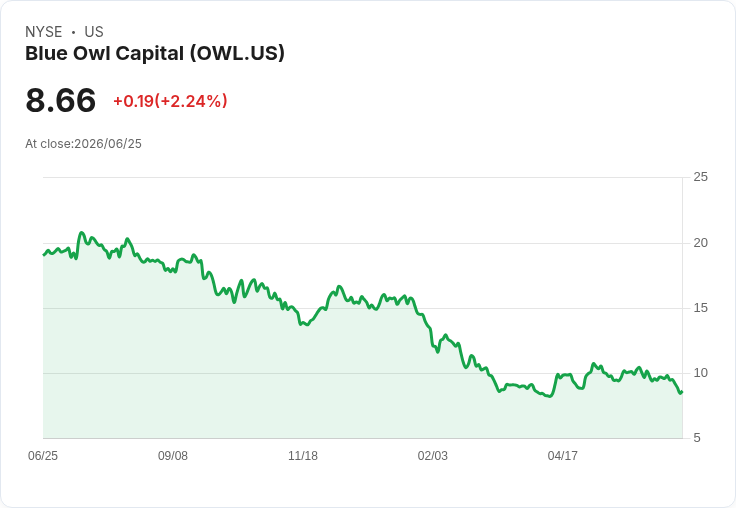Select the 02/03 date marker
The image size is (736, 508).
(x=433, y=455)
